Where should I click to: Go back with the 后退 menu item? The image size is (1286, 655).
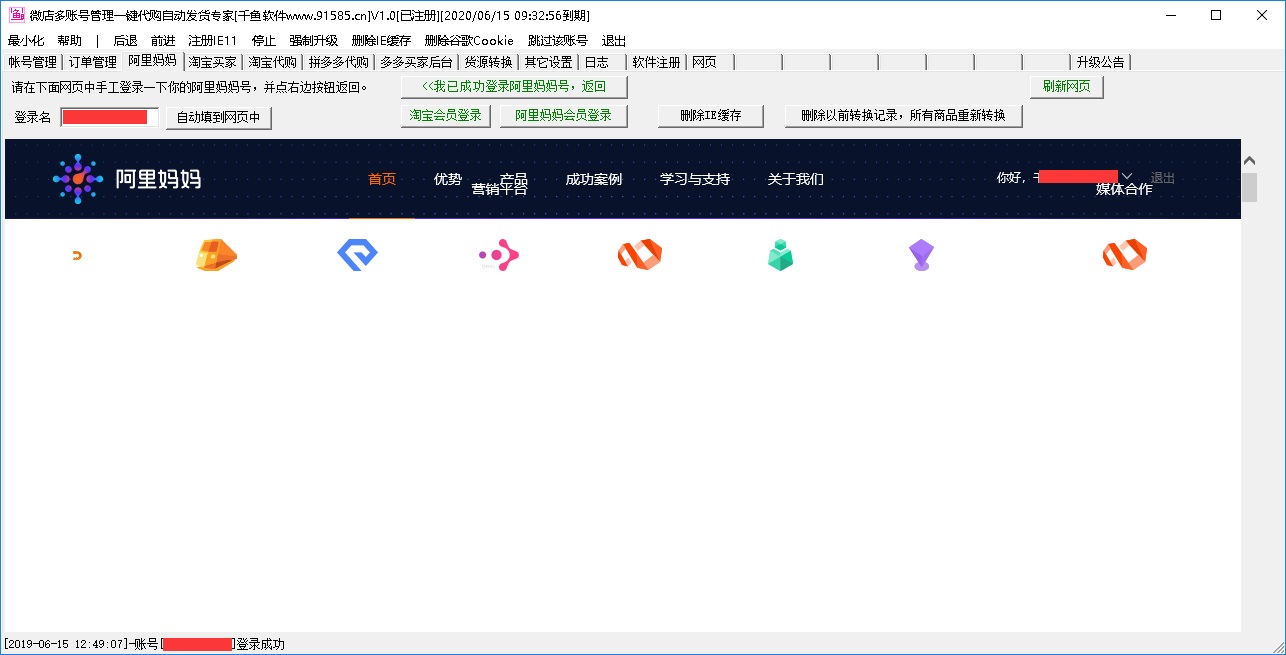point(125,41)
